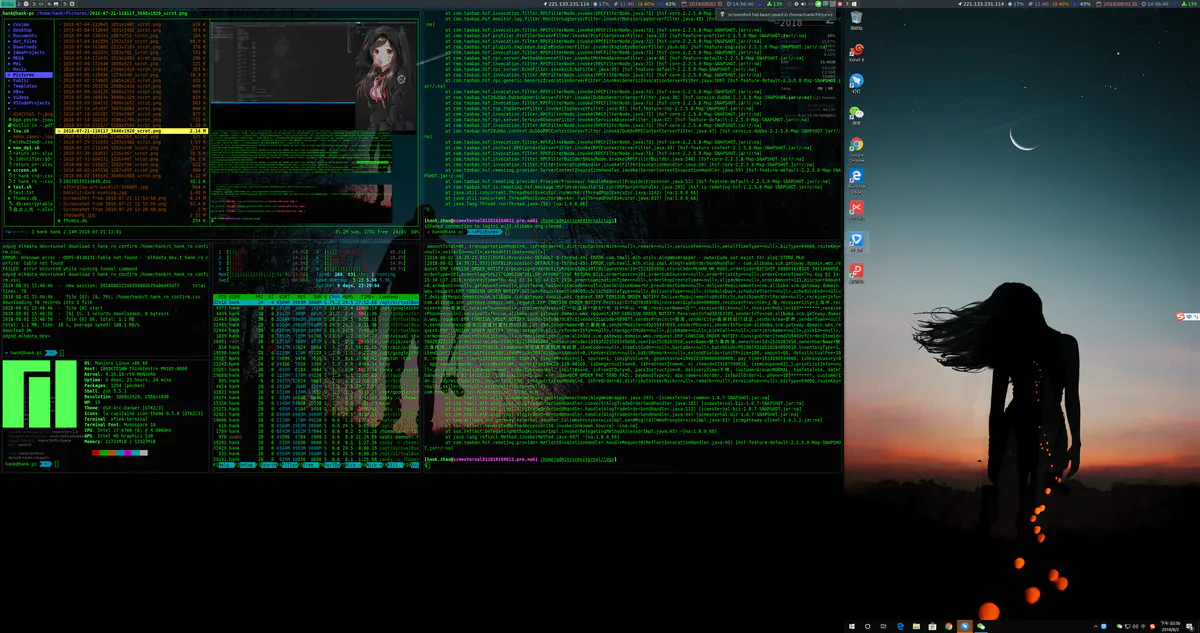Select the highlighted scrot.png file in ranger
The width and height of the screenshot is (1200, 633).
point(130,131)
